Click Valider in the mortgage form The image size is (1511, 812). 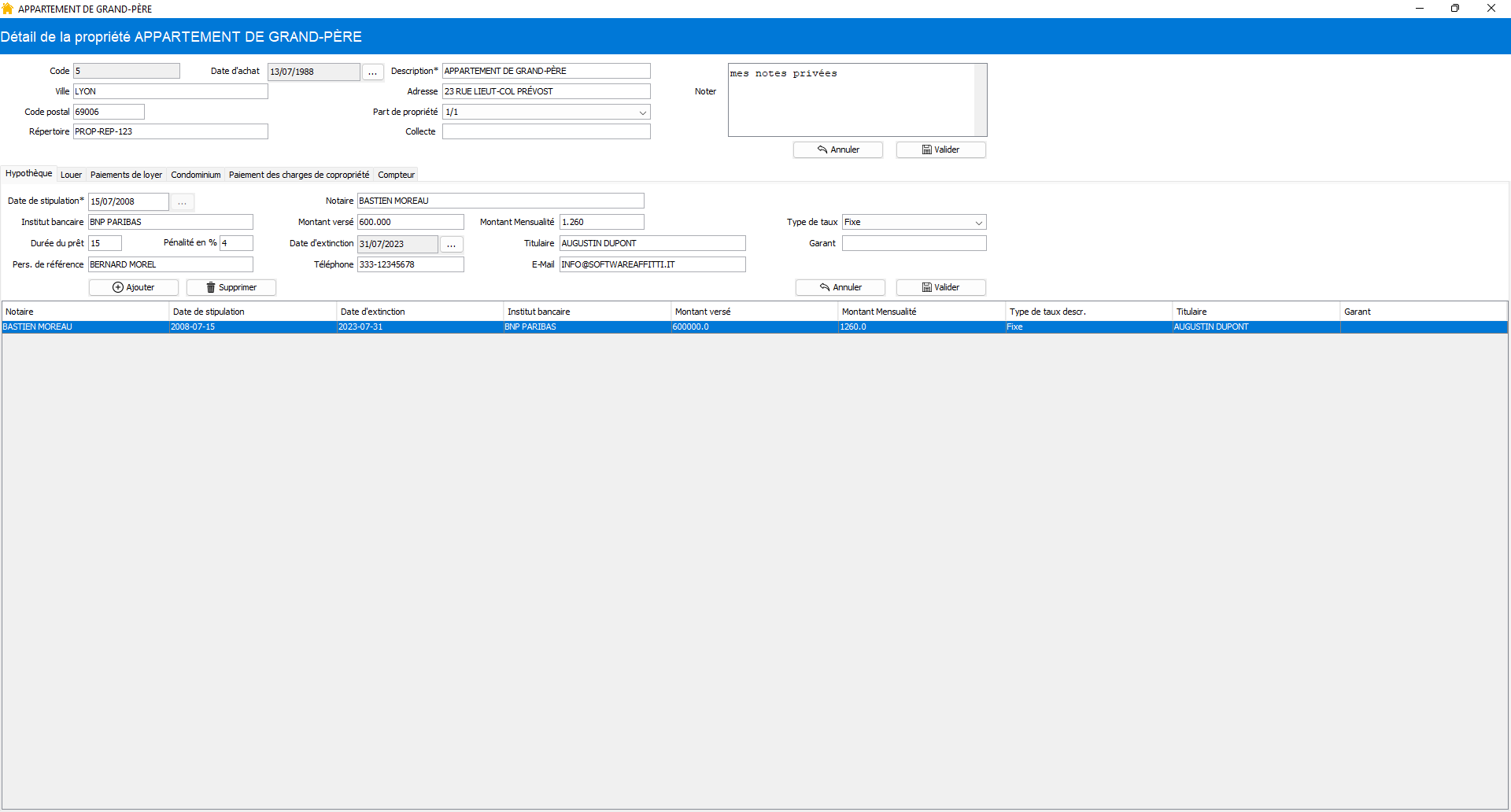[940, 287]
